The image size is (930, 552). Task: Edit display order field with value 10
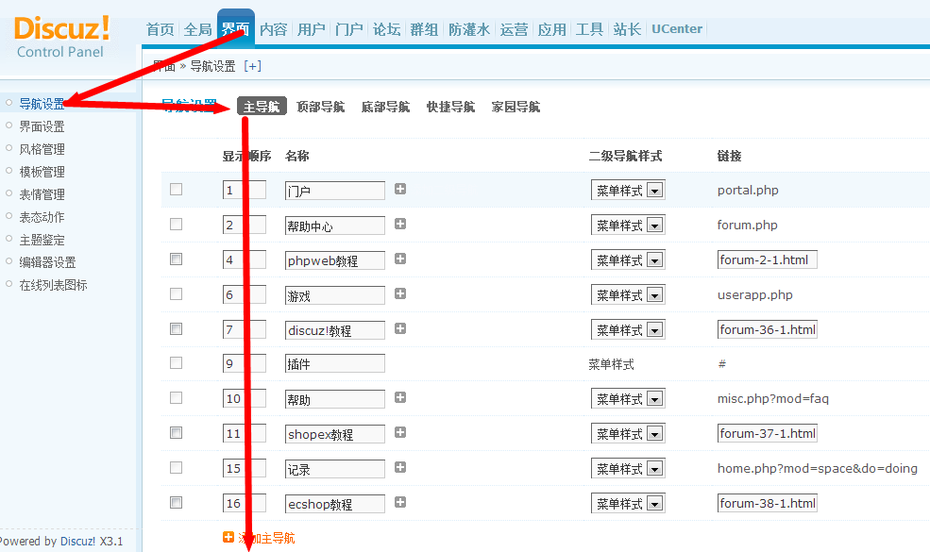(x=244, y=398)
